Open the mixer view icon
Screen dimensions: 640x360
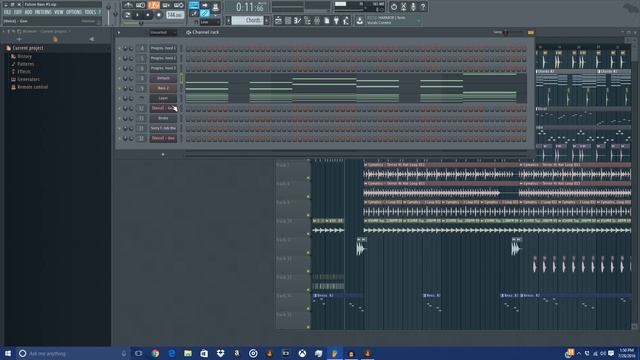tap(317, 20)
